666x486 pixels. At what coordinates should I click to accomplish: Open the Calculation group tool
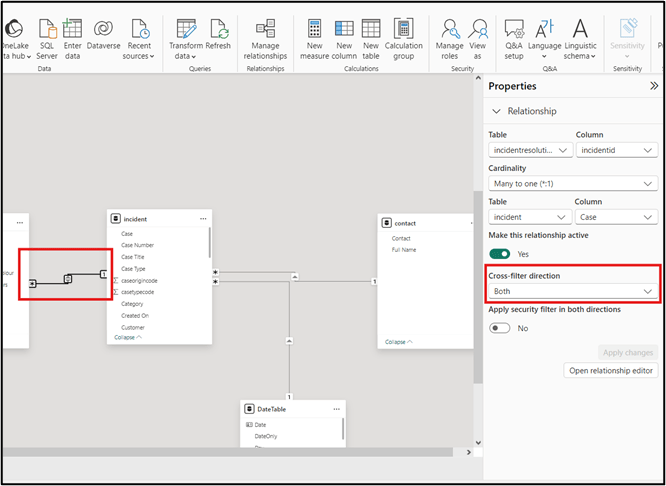(403, 29)
